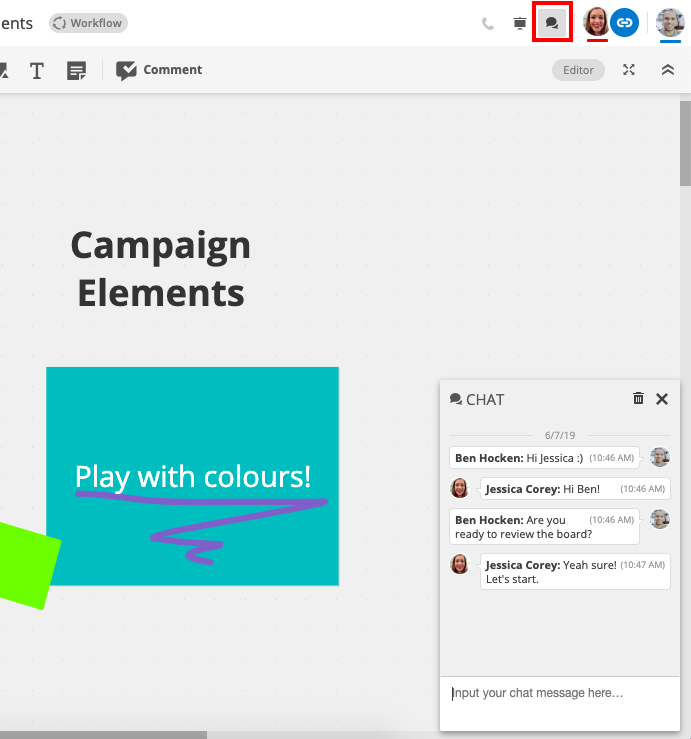Click "ready to review the board?" message
The height and width of the screenshot is (739, 691).
pyautogui.click(x=544, y=526)
